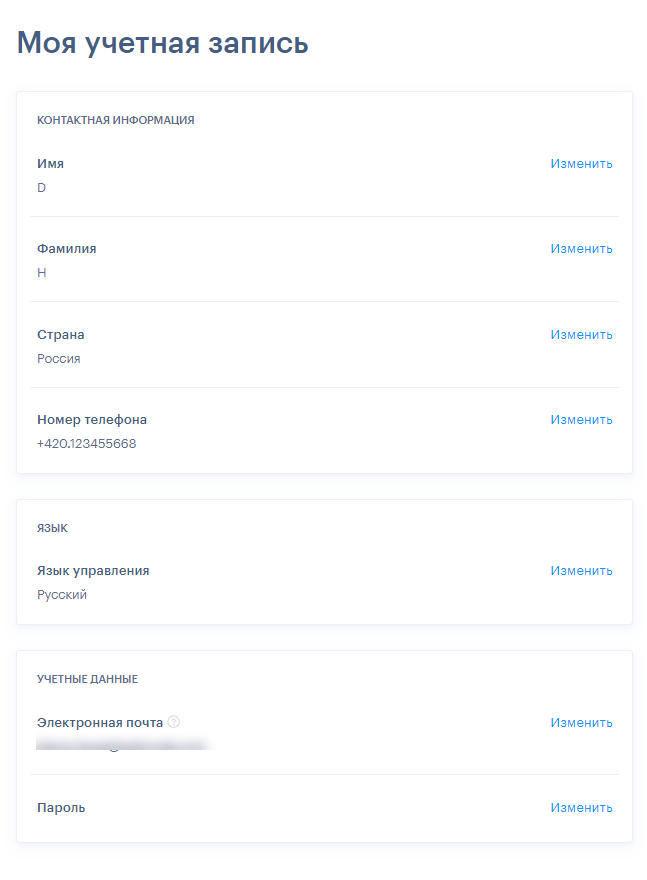The image size is (647, 880).
Task: Click the phone number +420.123455668
Action: (x=86, y=444)
